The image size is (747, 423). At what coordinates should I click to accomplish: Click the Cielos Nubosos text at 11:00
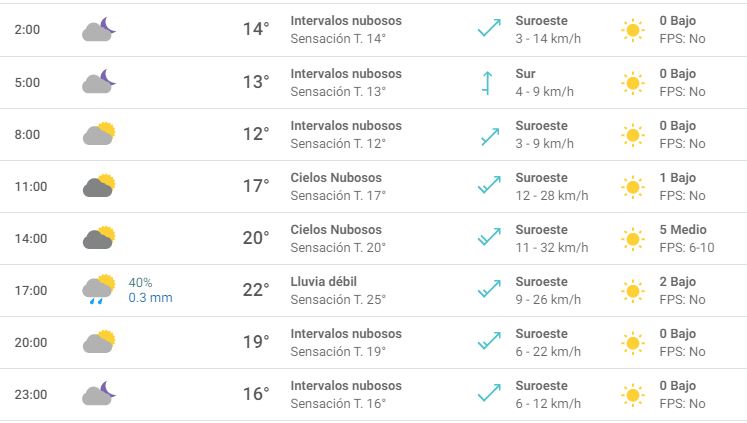336,178
